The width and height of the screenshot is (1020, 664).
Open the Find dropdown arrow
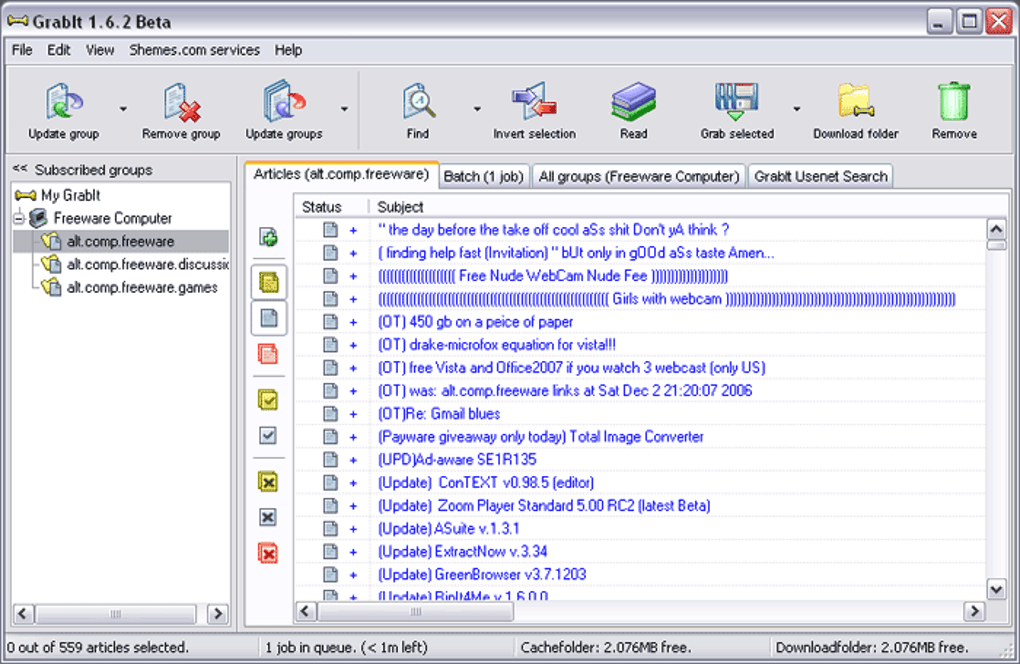pos(477,109)
